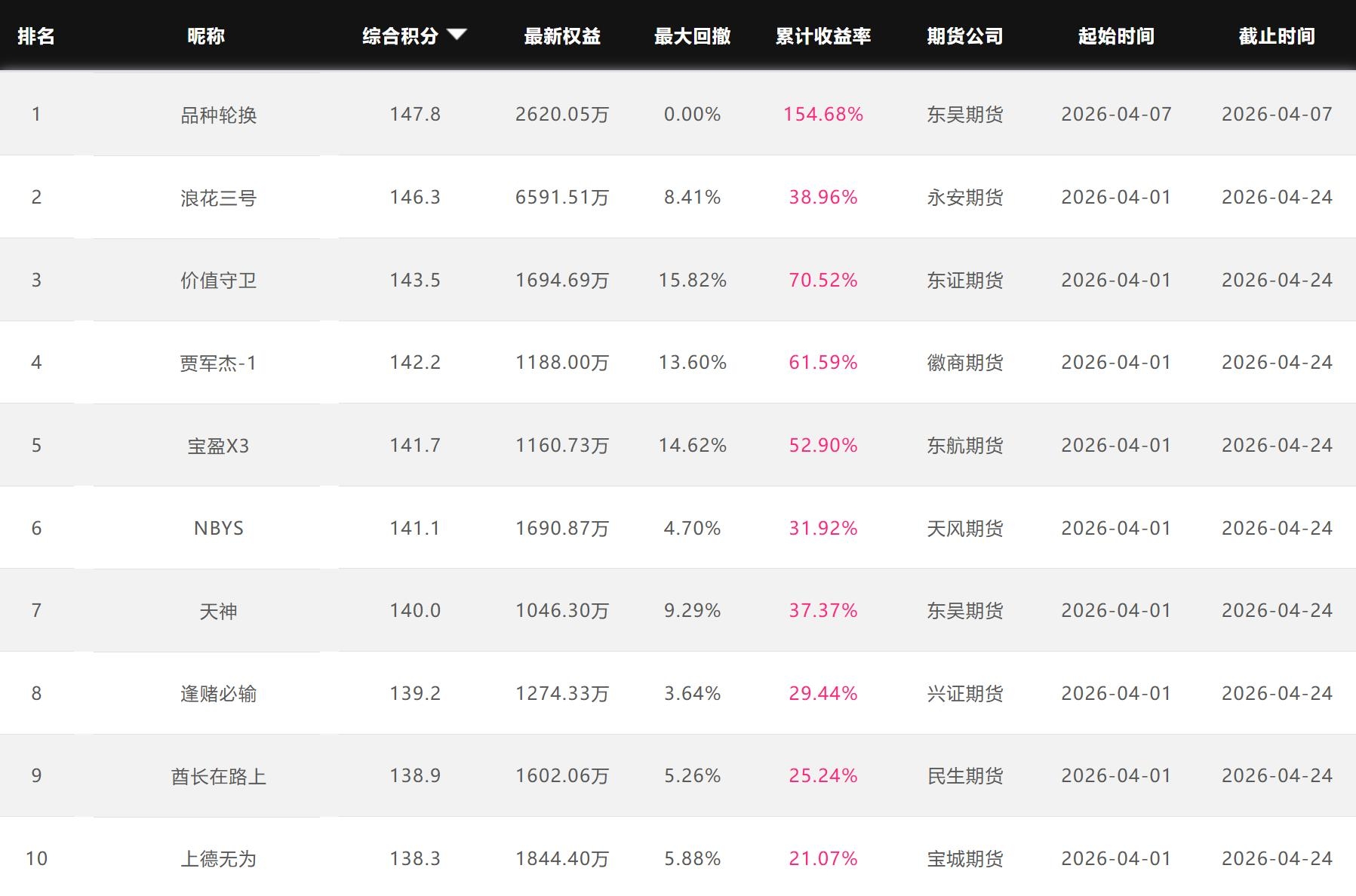Open 宝盈X3 account details
The width and height of the screenshot is (1356, 896).
(x=219, y=446)
